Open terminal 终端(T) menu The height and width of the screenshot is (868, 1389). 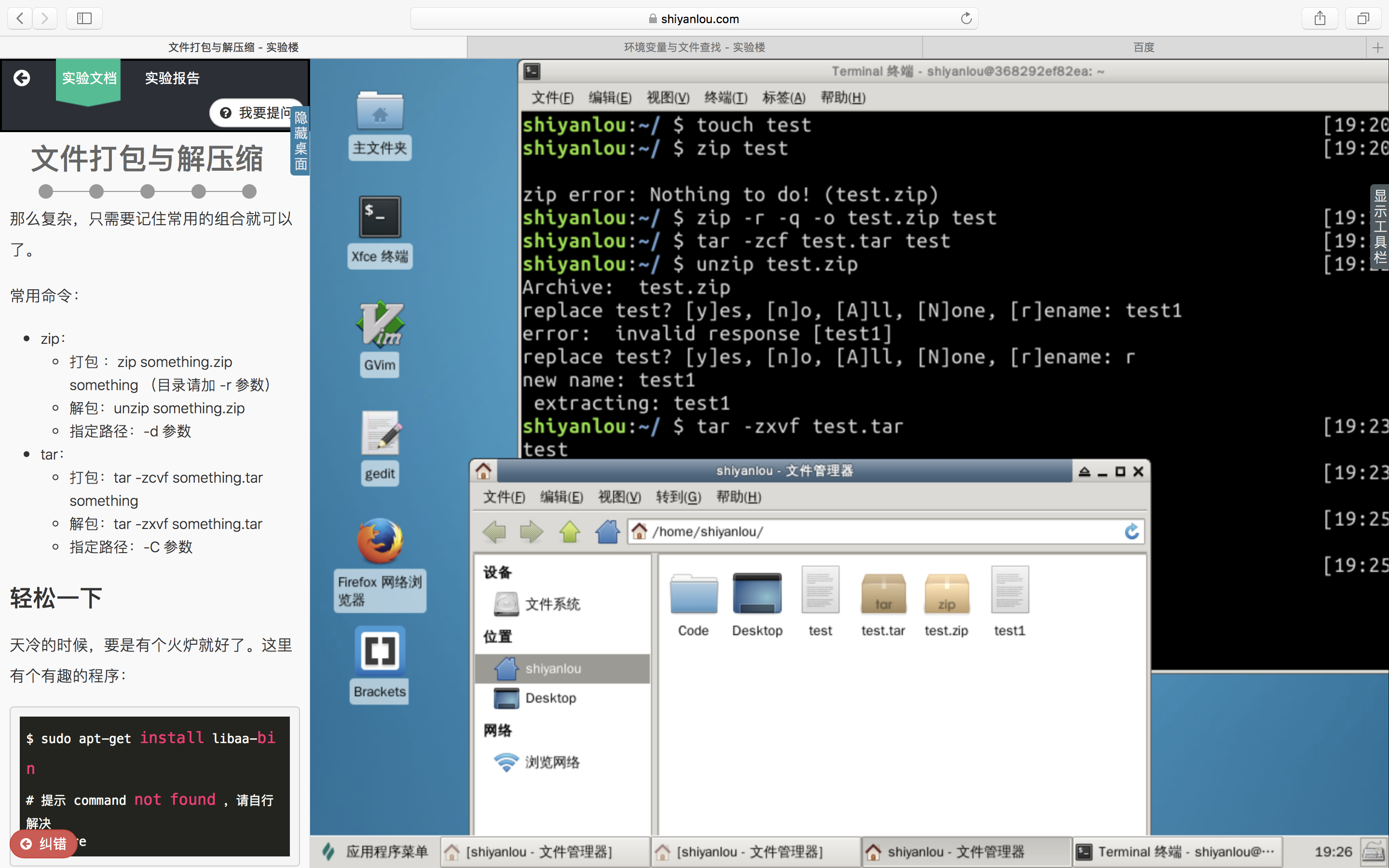[x=725, y=97]
